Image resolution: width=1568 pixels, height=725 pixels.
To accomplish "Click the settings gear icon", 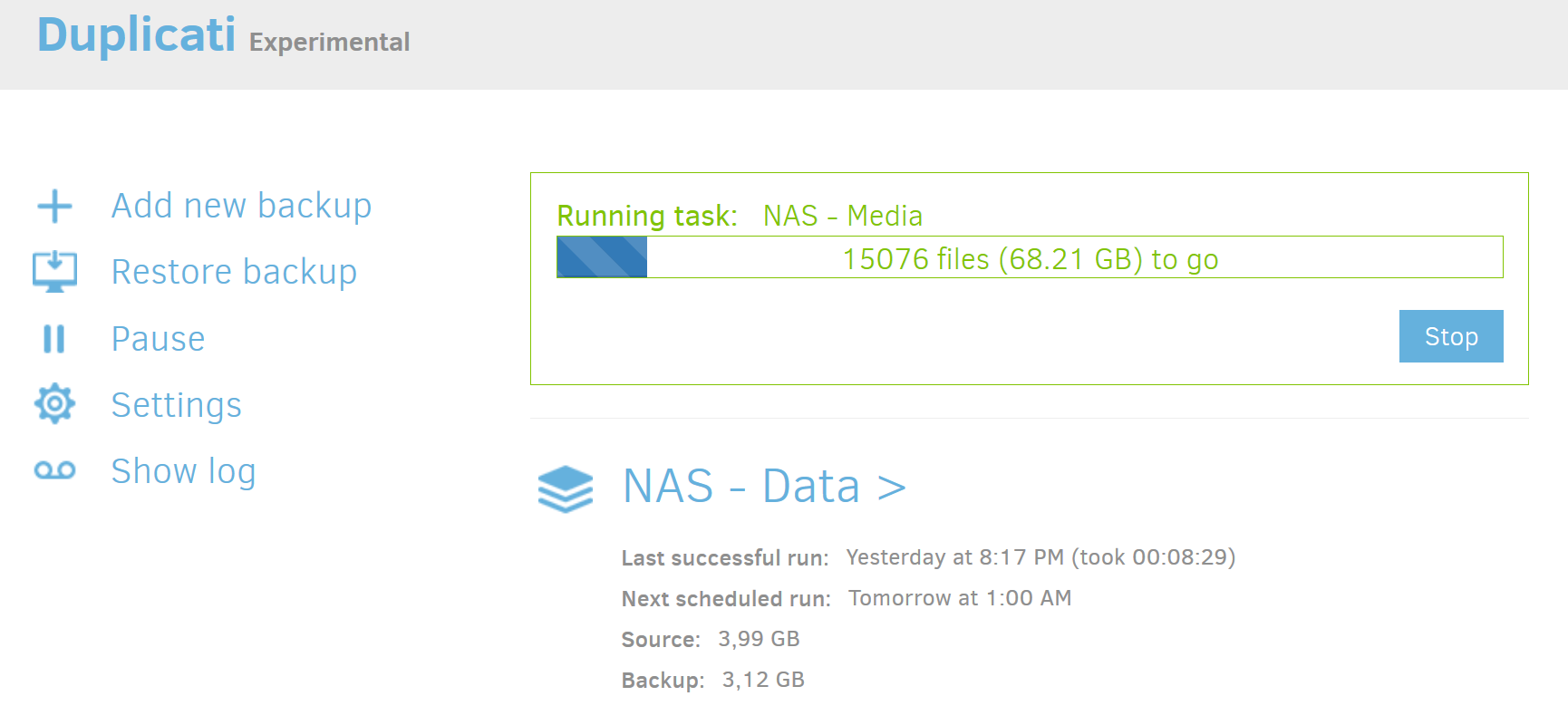I will [54, 403].
